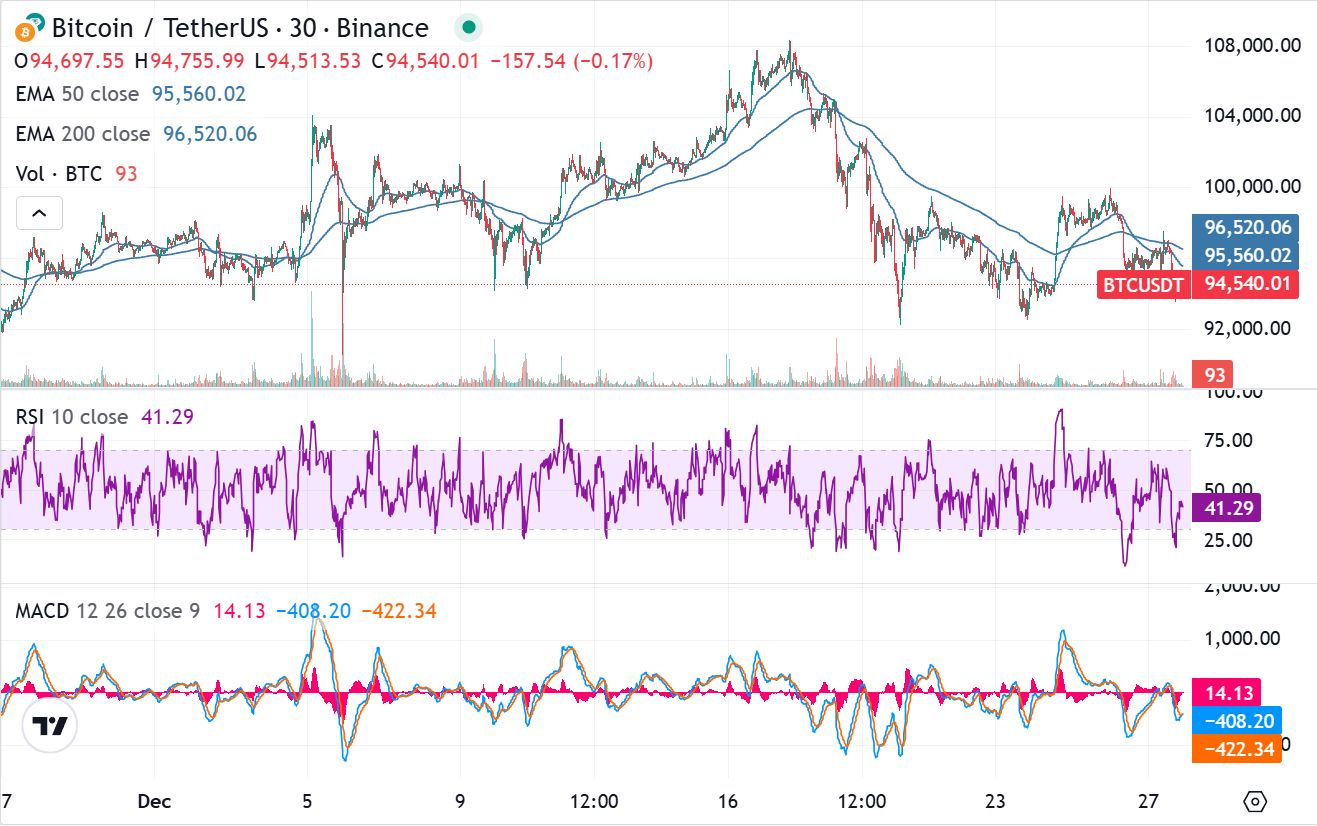The image size is (1317, 826).
Task: Click the 92,000.00 price axis label
Action: tap(1247, 329)
